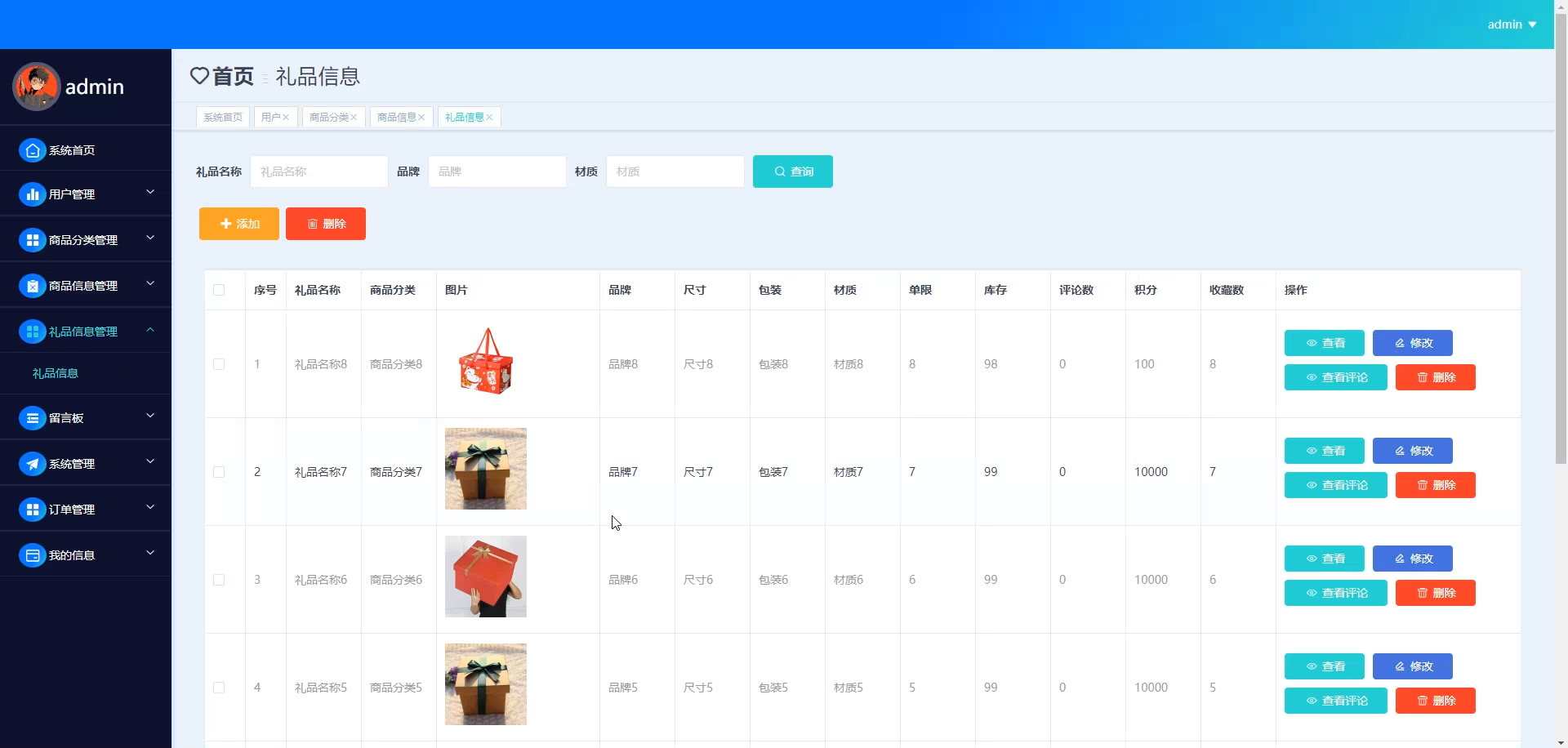Click the 礼品名称 search input field
Image resolution: width=1568 pixels, height=748 pixels.
click(x=319, y=171)
